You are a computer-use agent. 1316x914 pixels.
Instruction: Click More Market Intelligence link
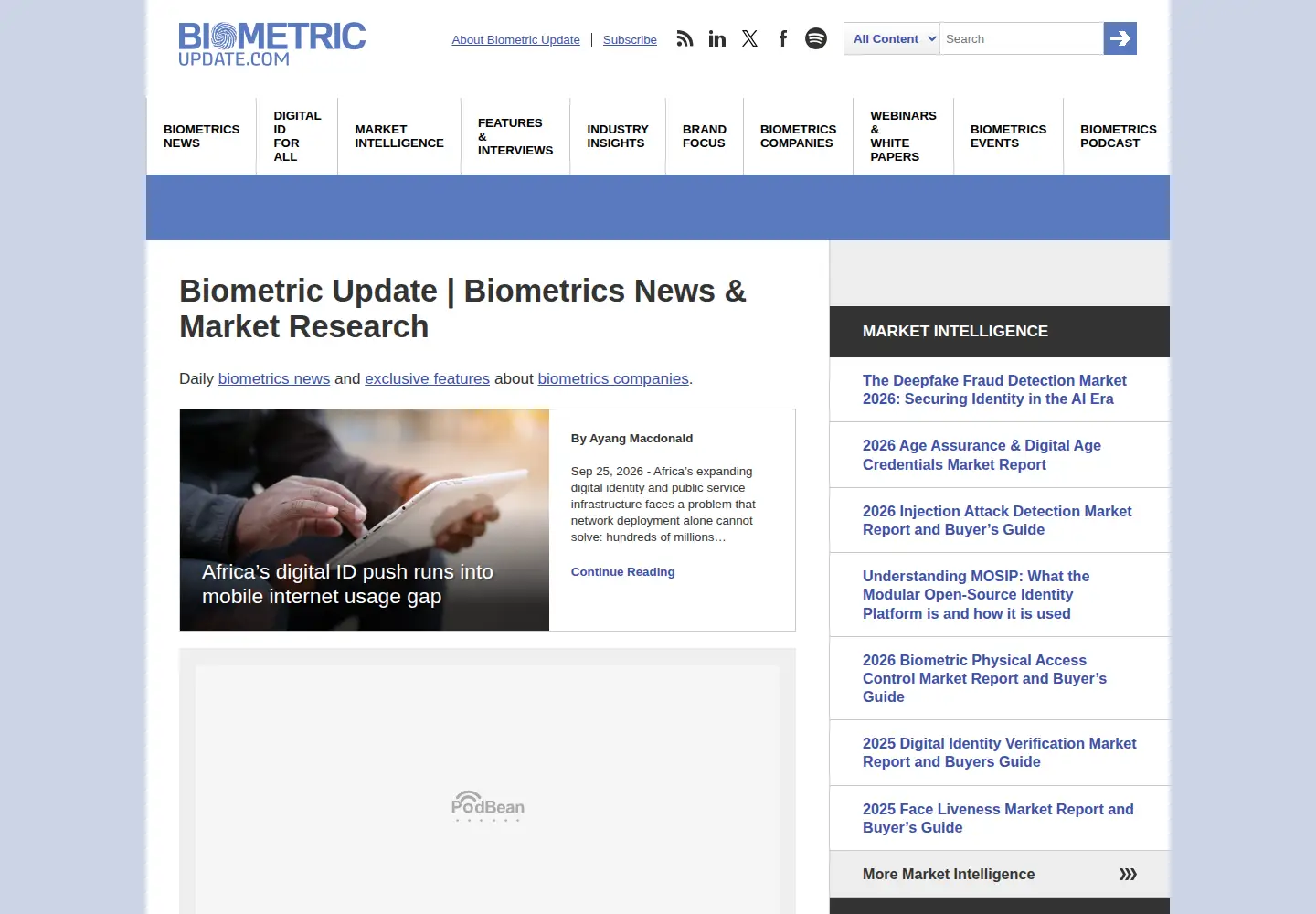[x=949, y=875]
